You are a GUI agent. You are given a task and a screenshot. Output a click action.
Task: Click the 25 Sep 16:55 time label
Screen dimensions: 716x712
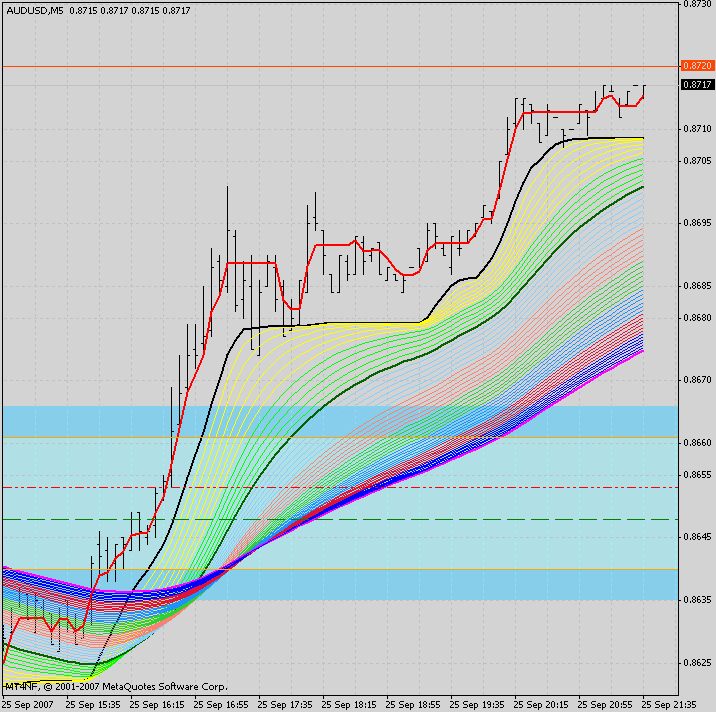(x=221, y=705)
